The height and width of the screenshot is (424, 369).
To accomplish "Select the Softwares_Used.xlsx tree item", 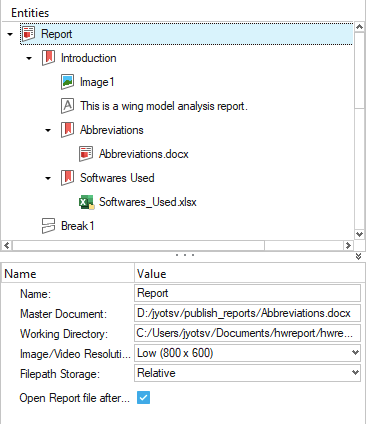I will point(148,202).
